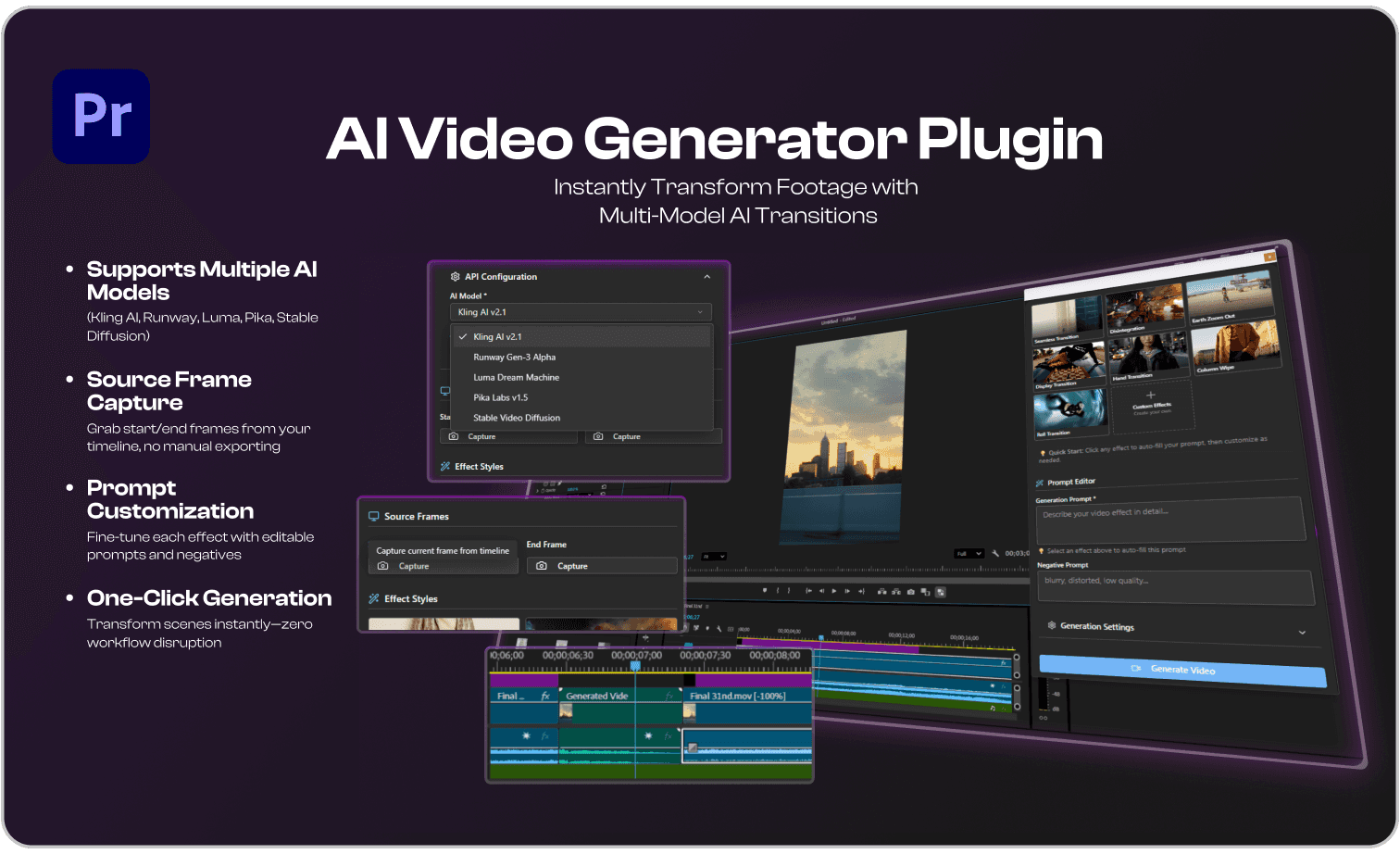Click the Lift icon in program monitor
The height and width of the screenshot is (854, 1400).
882,591
